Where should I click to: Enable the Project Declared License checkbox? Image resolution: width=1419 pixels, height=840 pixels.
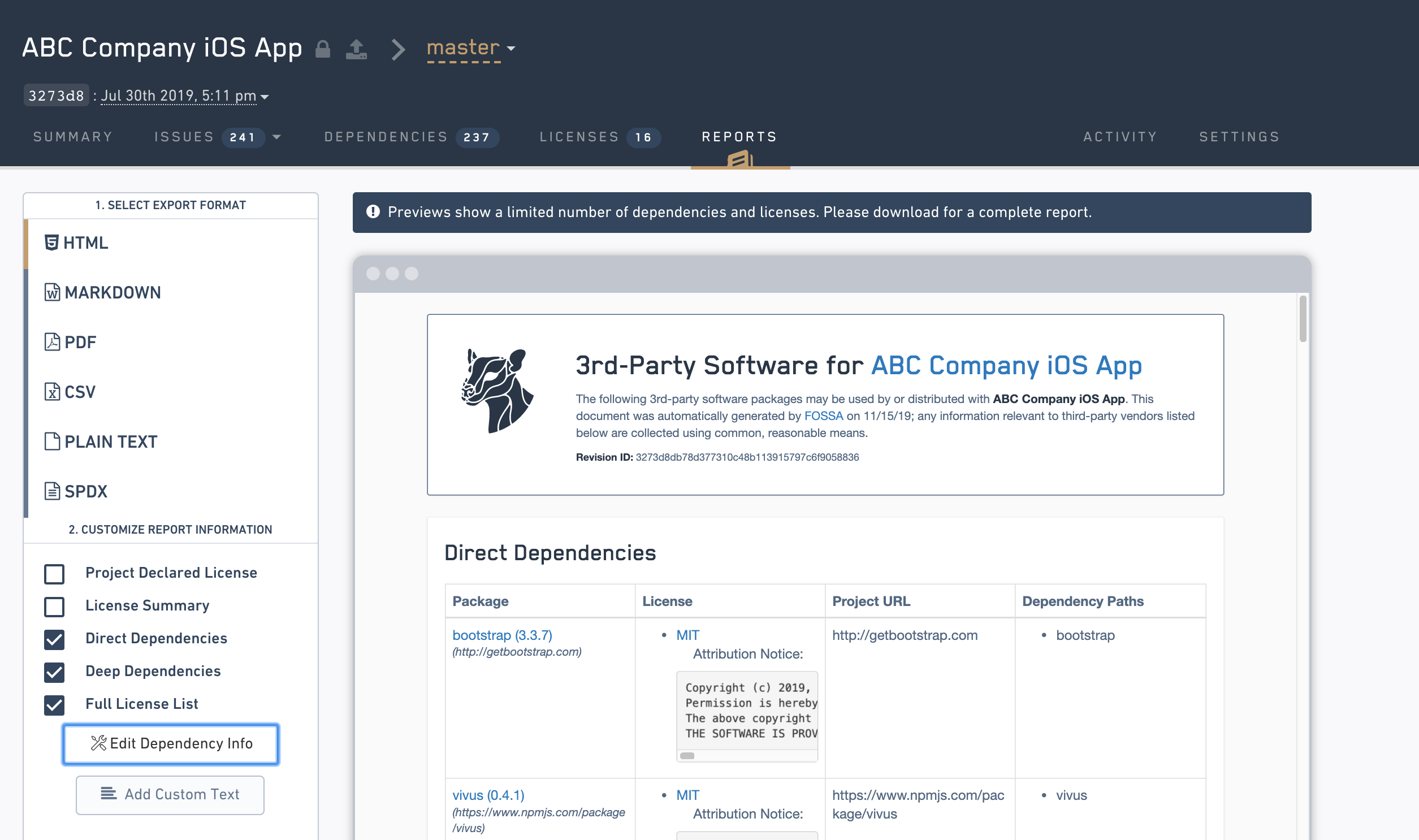[54, 573]
